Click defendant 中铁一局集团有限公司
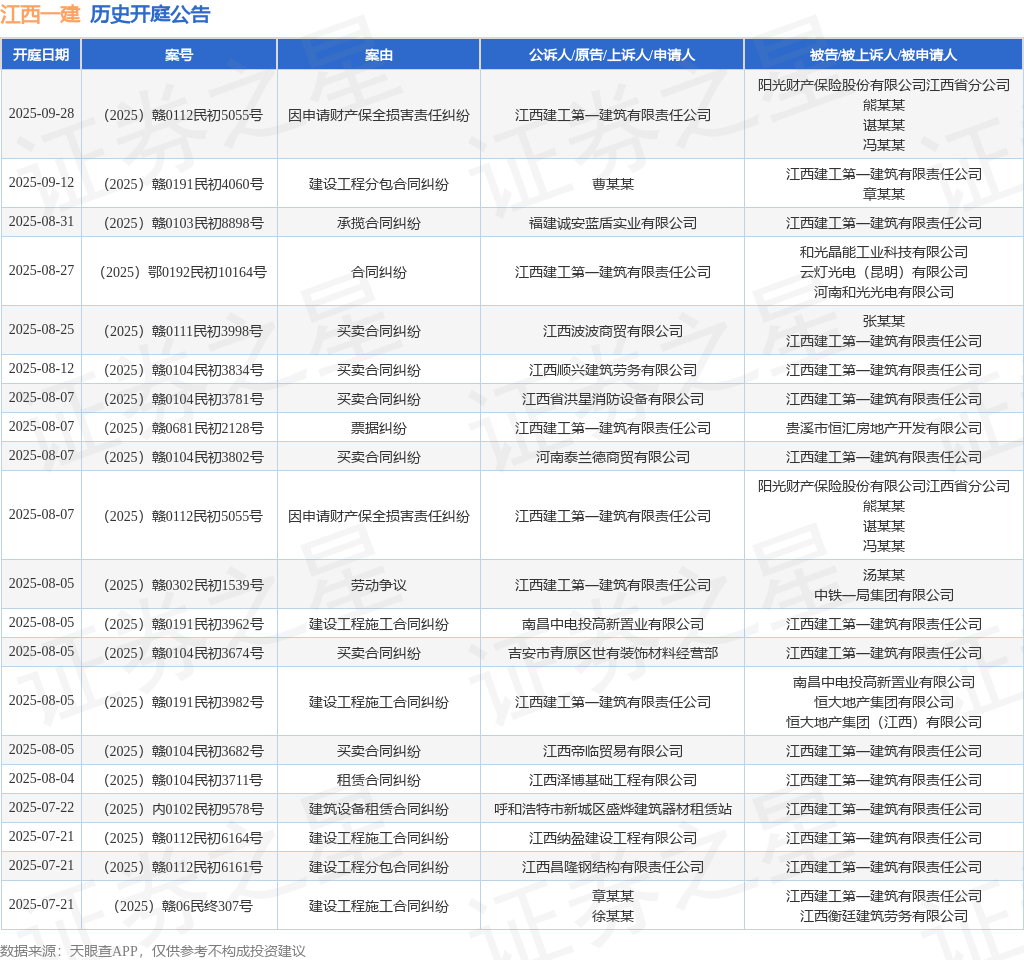This screenshot has height=960, width=1024. 884,595
